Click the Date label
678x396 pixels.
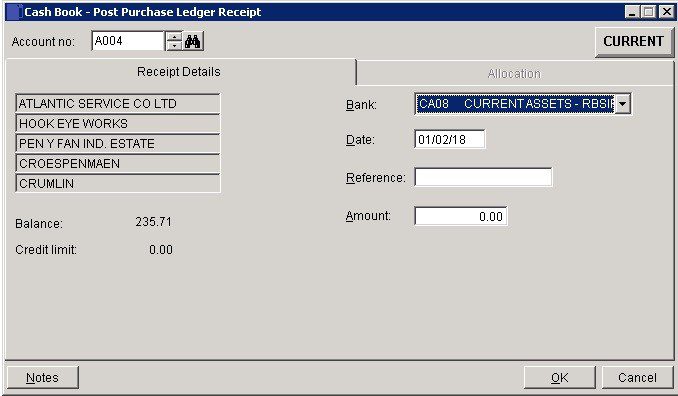point(360,140)
